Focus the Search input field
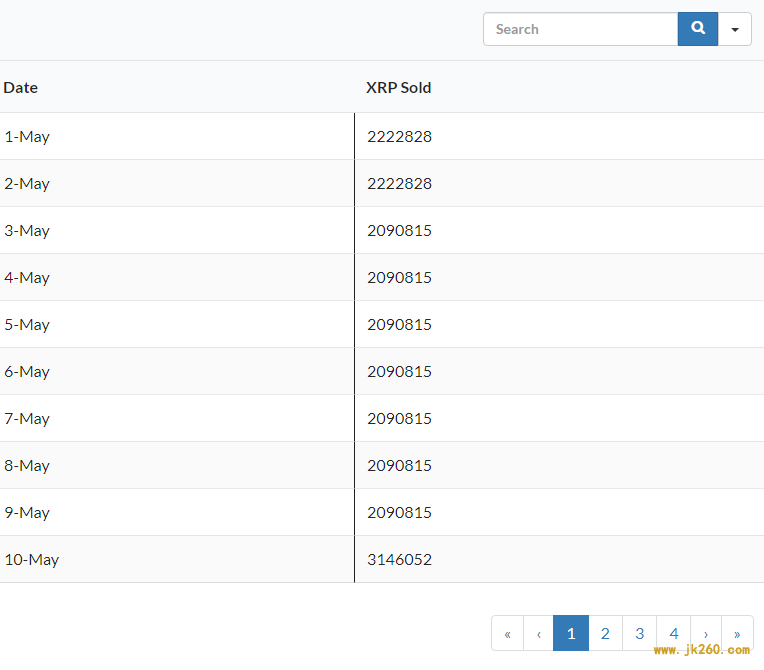The width and height of the screenshot is (764, 670). point(580,29)
